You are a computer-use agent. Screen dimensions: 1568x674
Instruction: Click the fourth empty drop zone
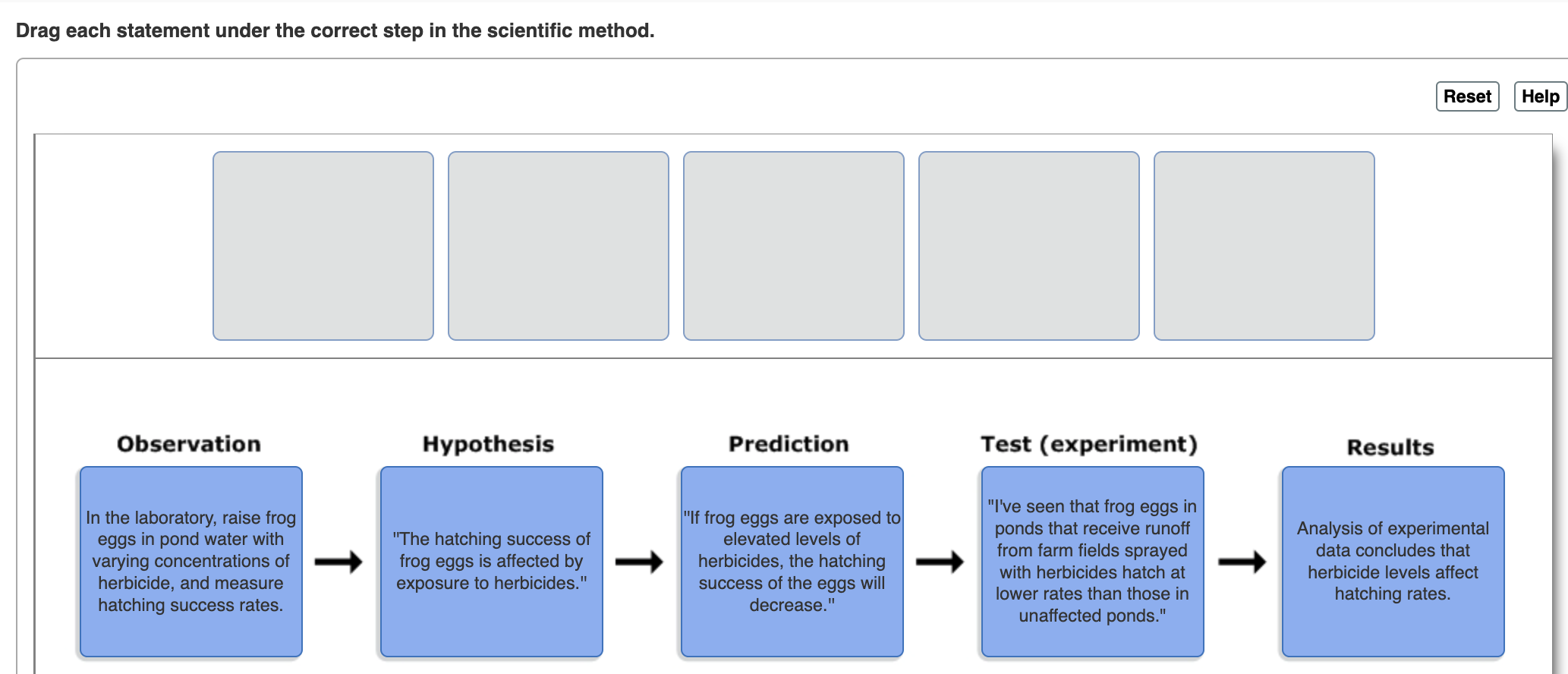tap(1029, 245)
